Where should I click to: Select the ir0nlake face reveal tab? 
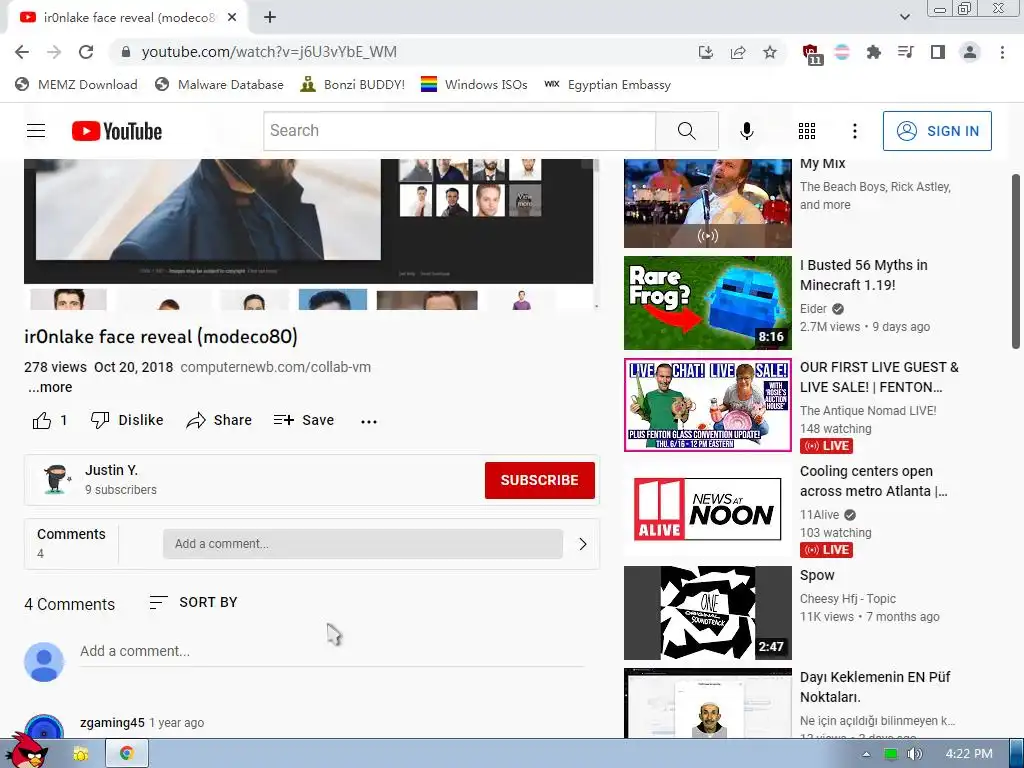tap(127, 18)
